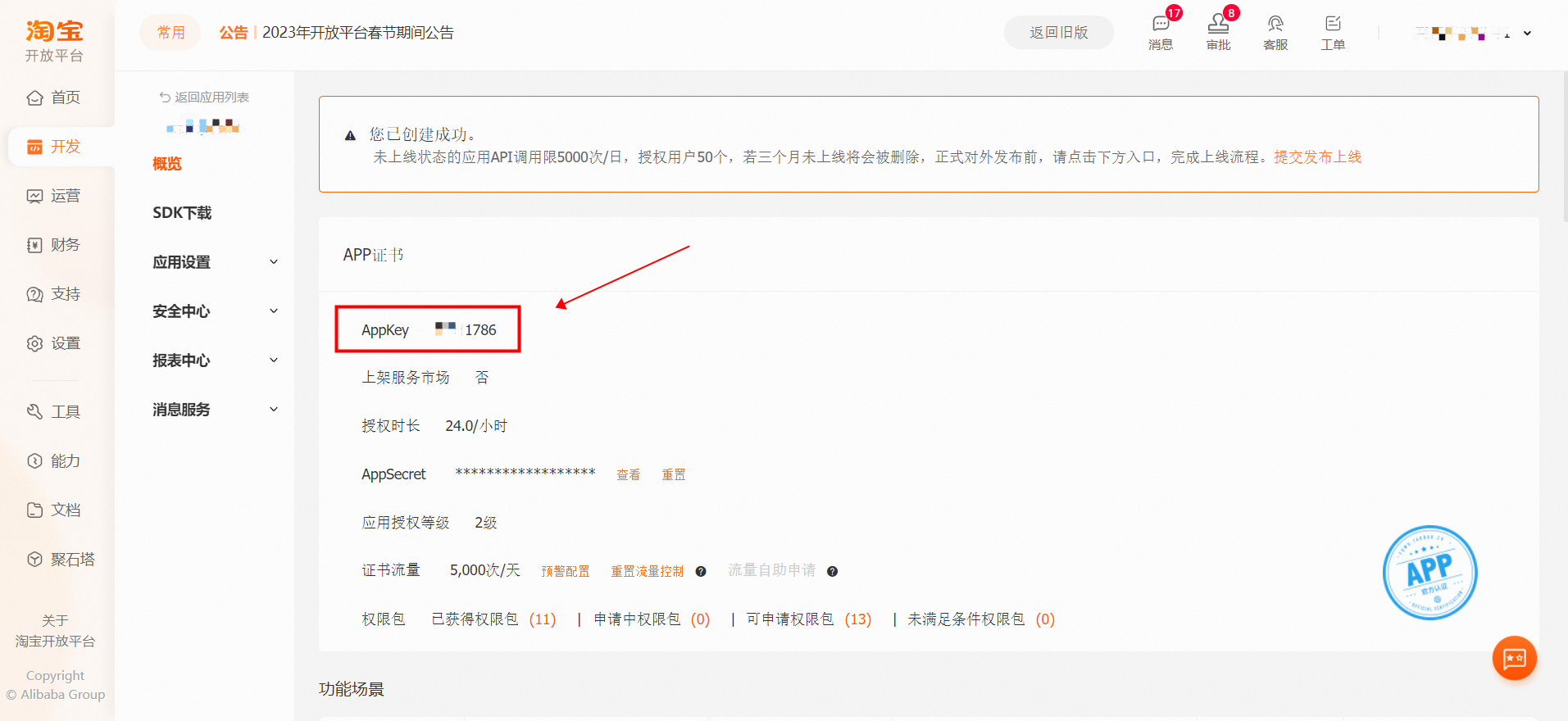Screen dimensions: 1568x721
Task: Click the 上架服务市场 value 否
Action: (482, 378)
